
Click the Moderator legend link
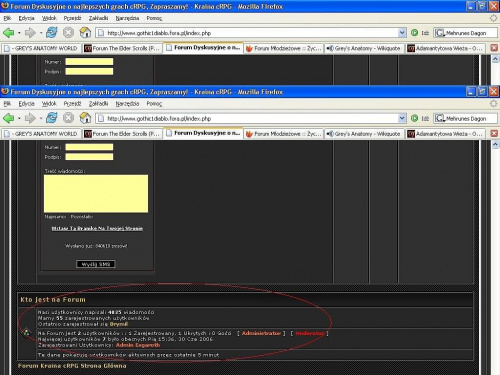(310, 333)
